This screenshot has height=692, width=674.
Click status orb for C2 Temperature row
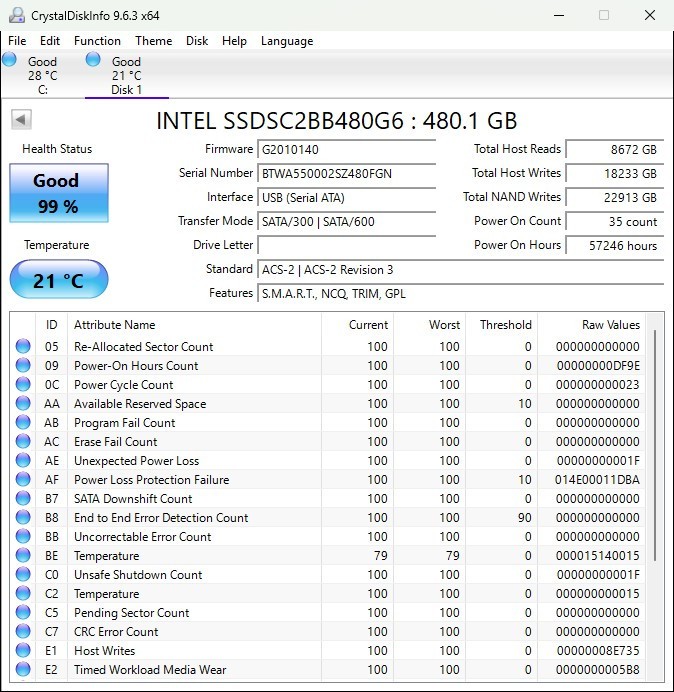(x=23, y=593)
